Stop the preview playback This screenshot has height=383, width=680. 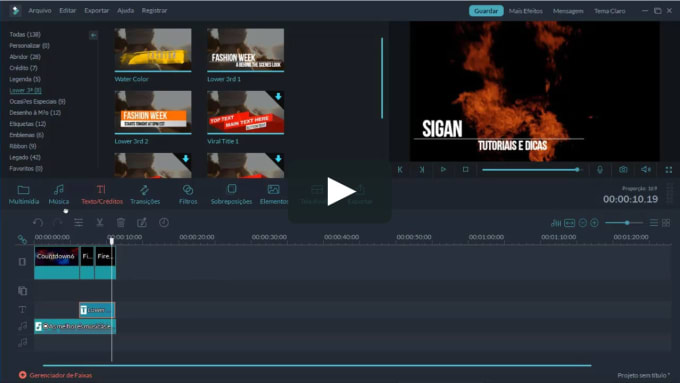pos(465,170)
